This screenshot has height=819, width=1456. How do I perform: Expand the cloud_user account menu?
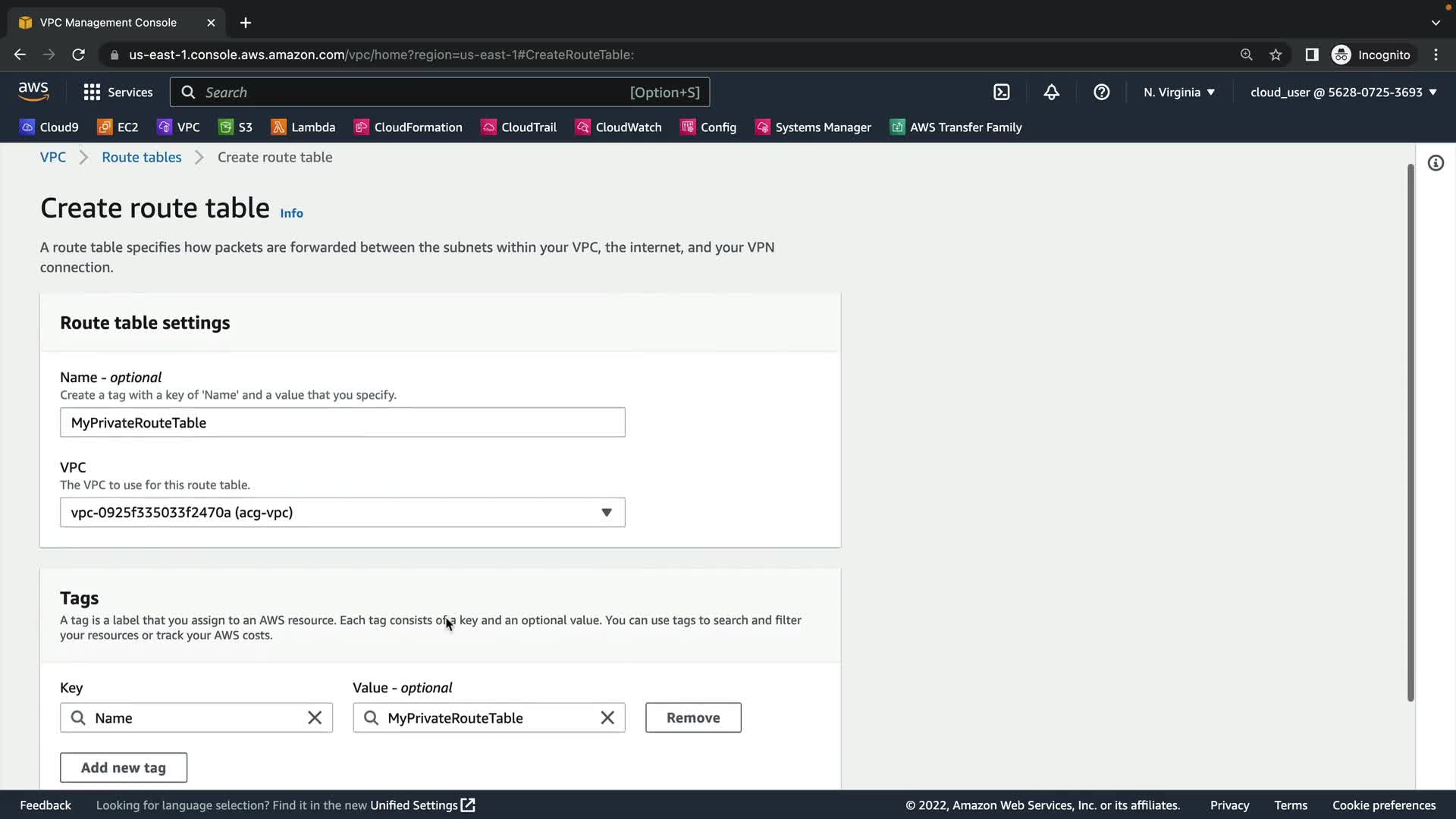(1343, 93)
